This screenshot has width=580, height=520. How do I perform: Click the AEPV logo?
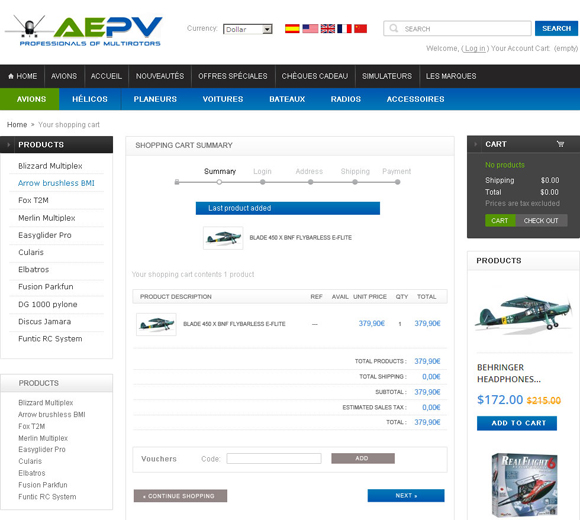click(x=84, y=30)
